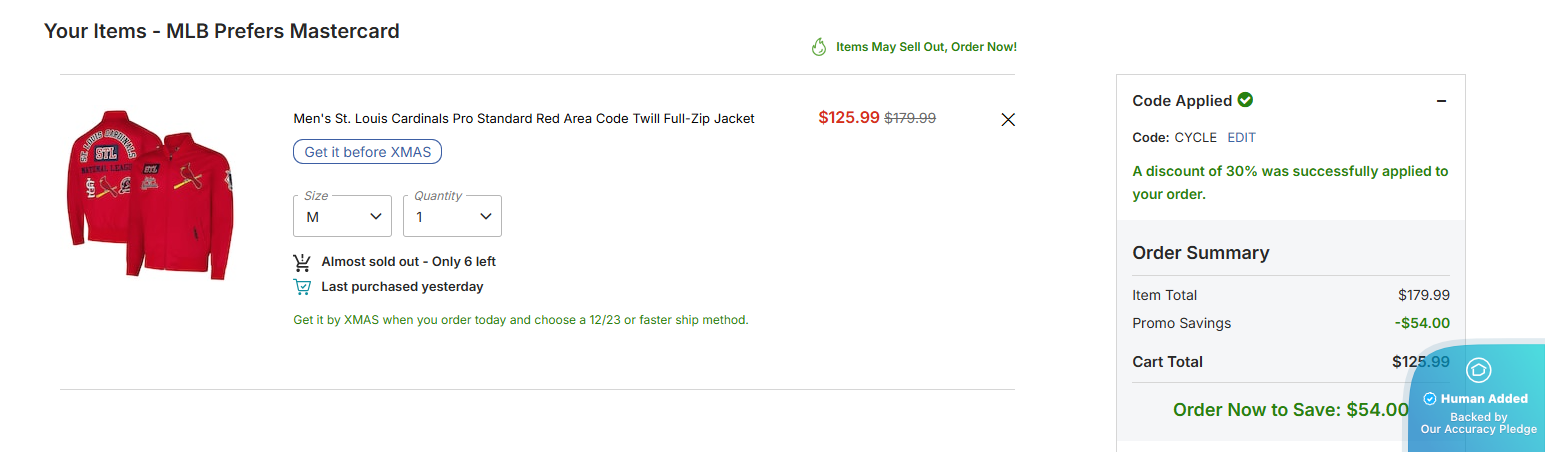
Task: Click the Our Accuracy Pledge badge text
Action: coord(1478,429)
